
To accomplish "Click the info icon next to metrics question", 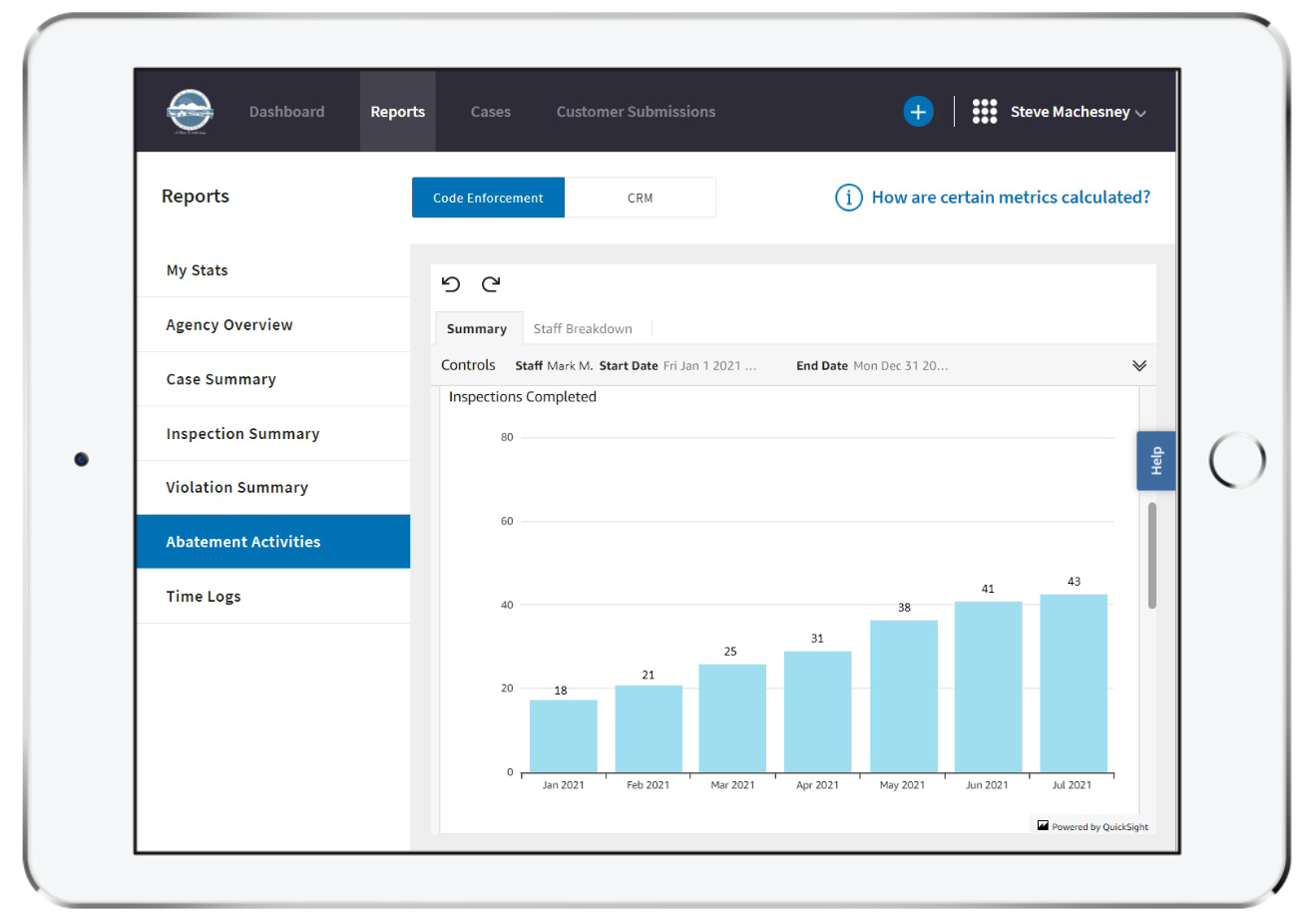I will pos(847,197).
